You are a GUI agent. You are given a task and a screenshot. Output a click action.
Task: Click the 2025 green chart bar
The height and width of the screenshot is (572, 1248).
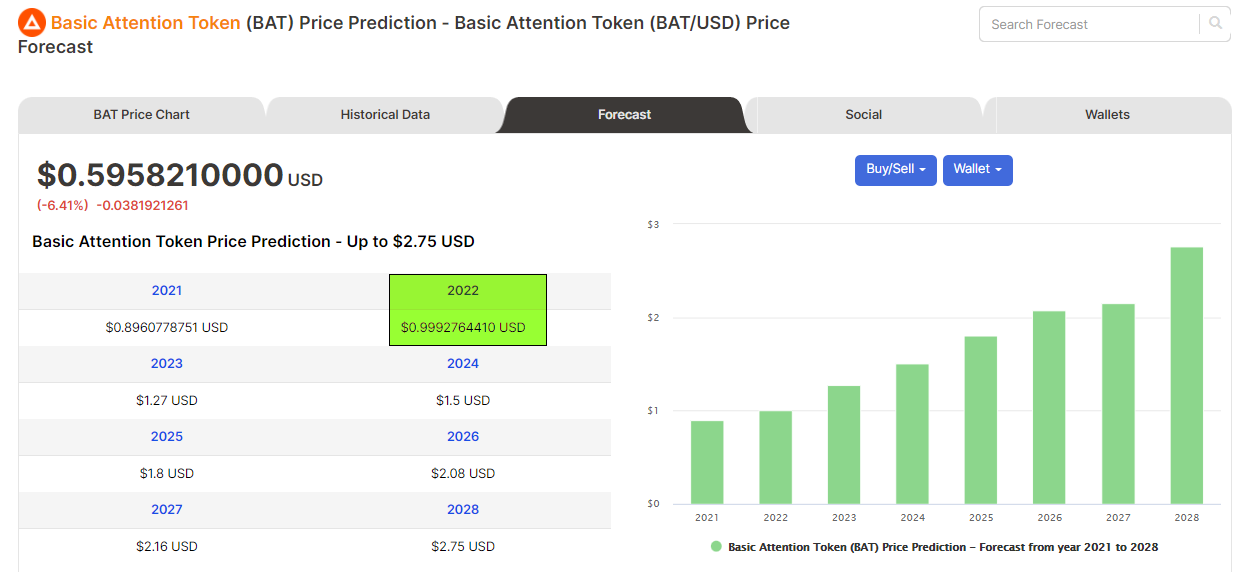[981, 420]
